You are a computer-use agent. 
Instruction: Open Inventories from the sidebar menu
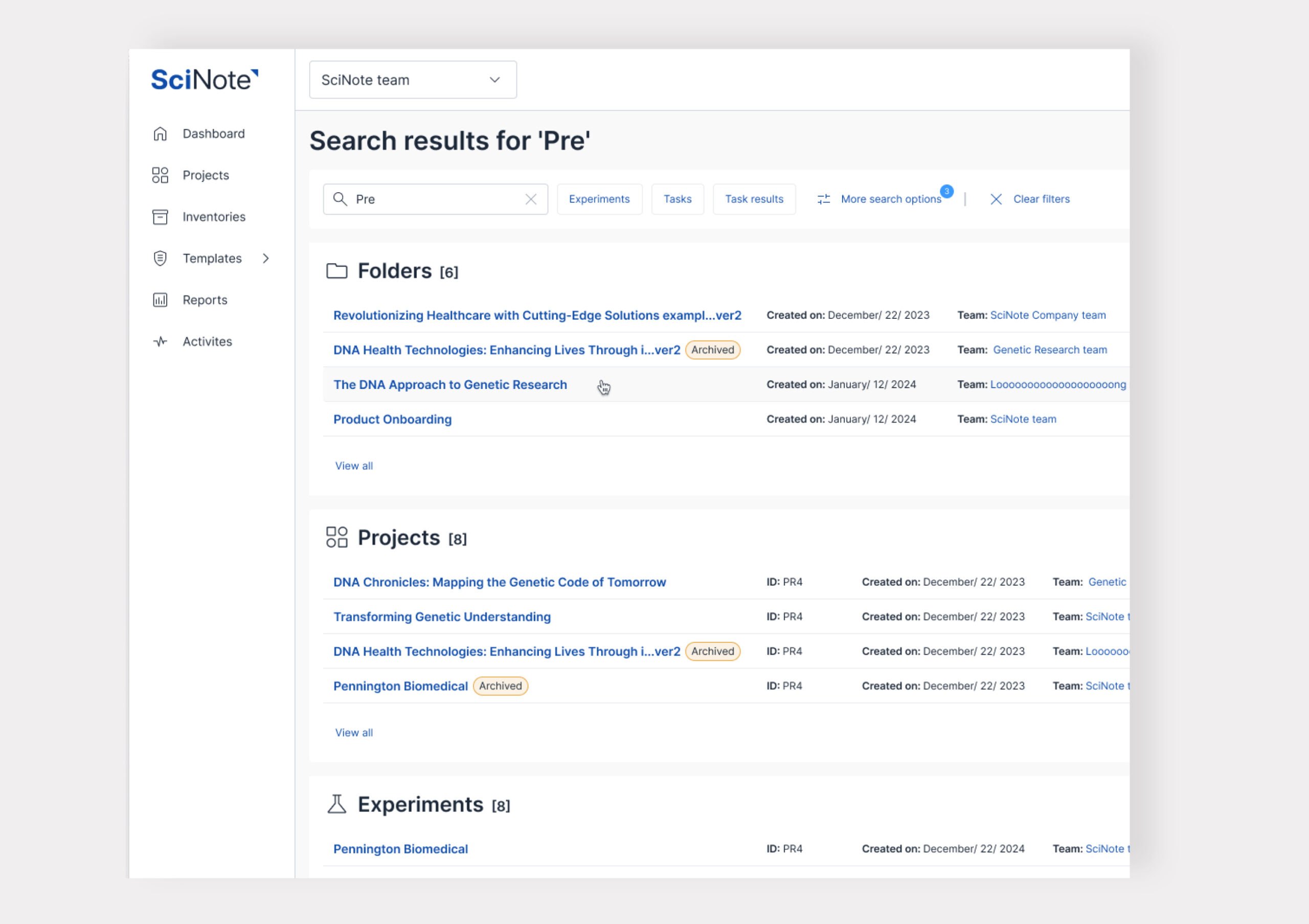point(214,217)
